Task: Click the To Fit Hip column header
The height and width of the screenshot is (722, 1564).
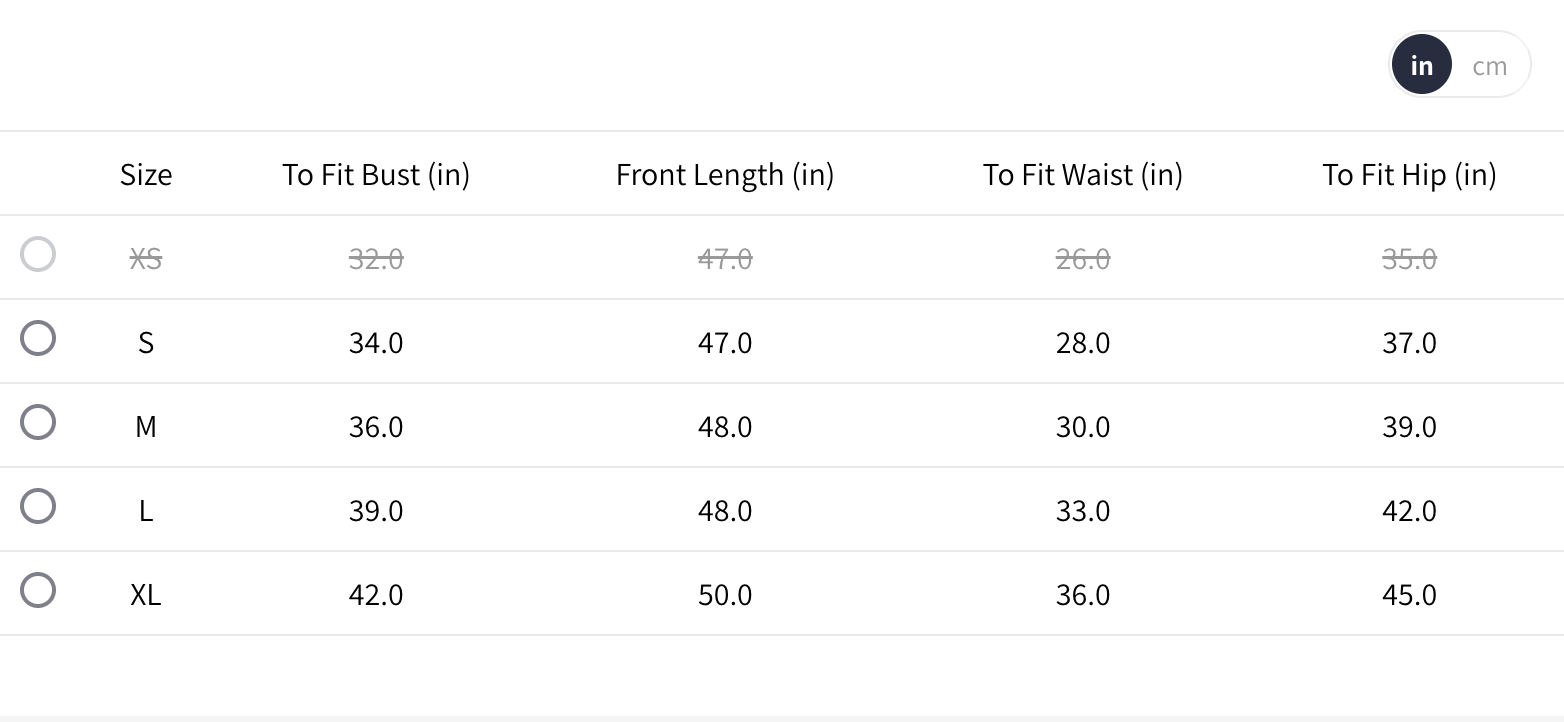Action: (1409, 175)
